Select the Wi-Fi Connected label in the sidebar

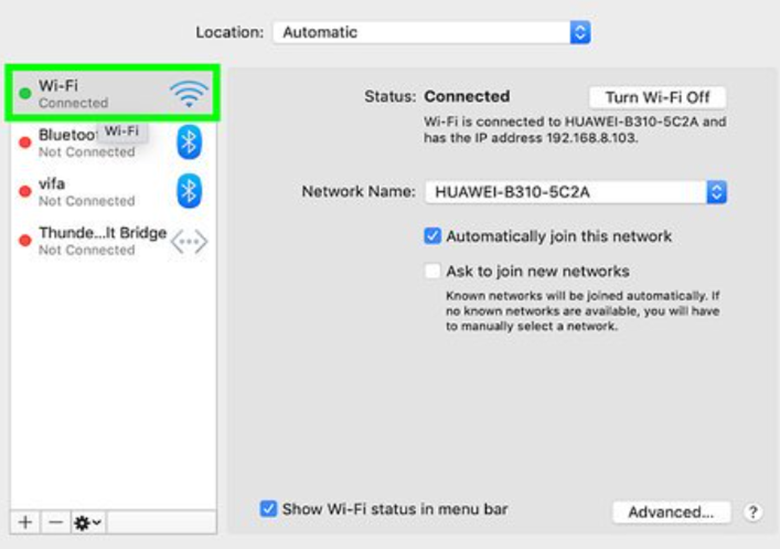pos(73,94)
